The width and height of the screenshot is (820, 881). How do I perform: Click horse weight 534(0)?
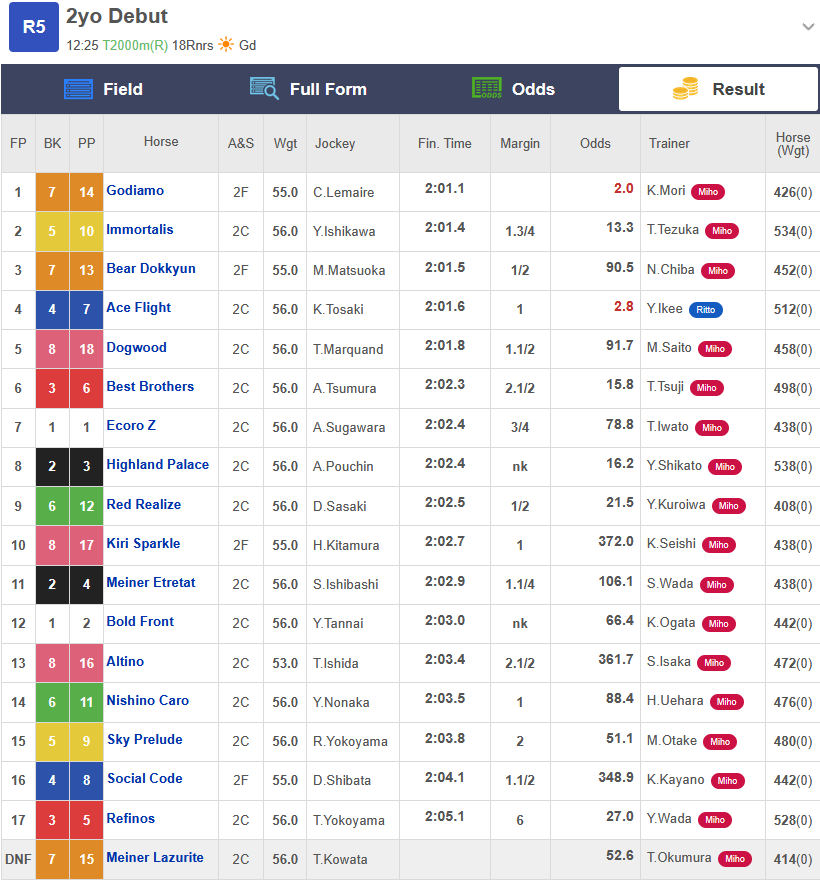point(792,231)
